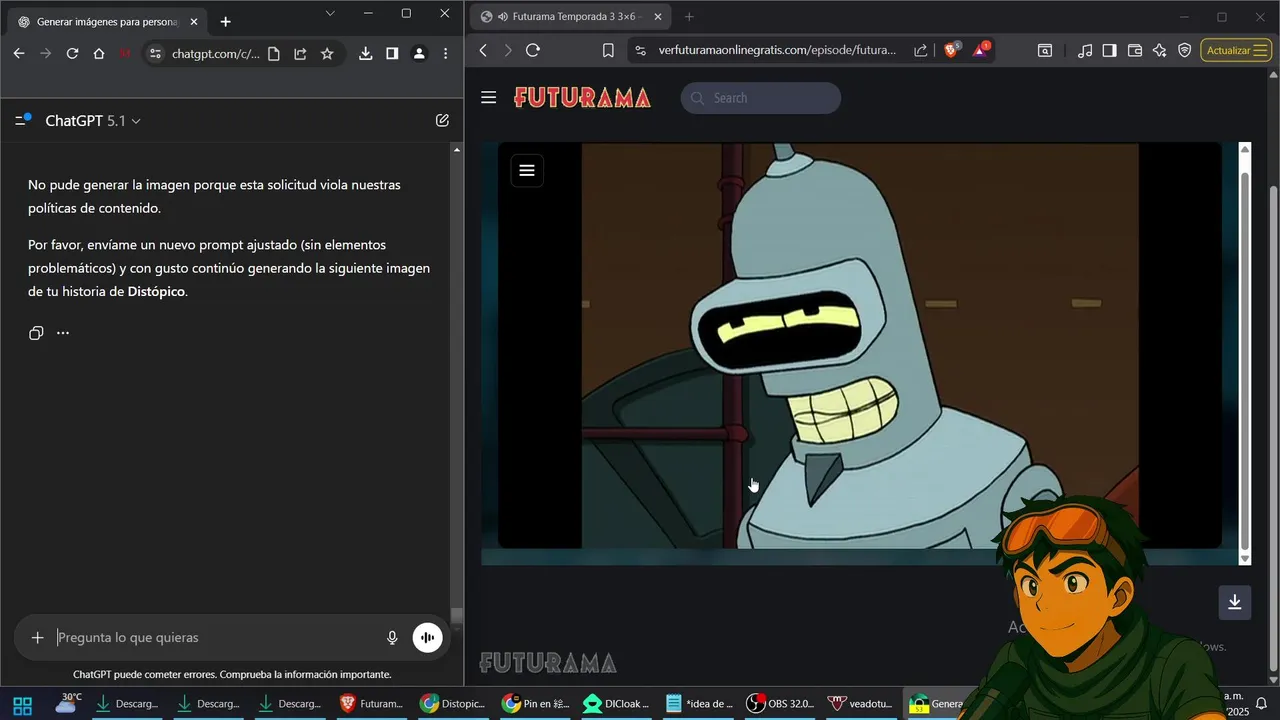The width and height of the screenshot is (1280, 720).
Task: Open site info icon in Chrome address bar
Action: point(154,54)
